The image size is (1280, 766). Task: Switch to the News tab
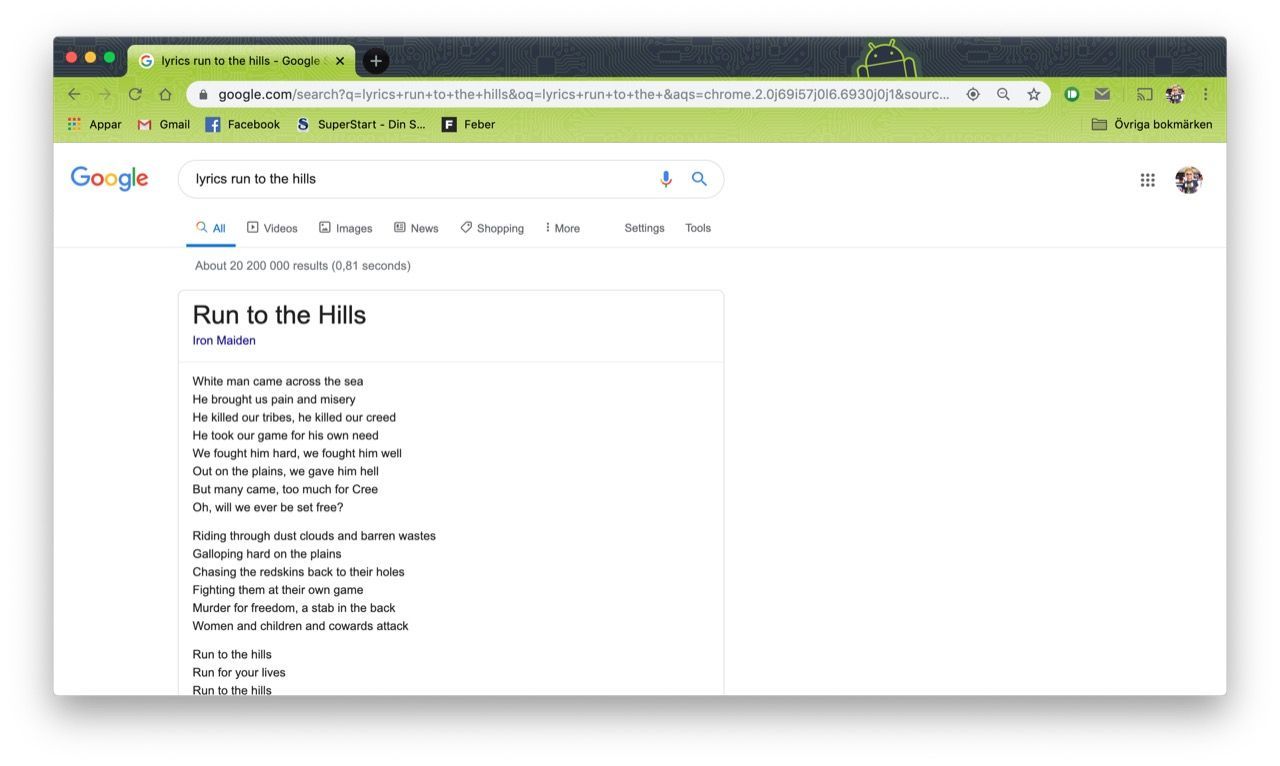tap(416, 228)
